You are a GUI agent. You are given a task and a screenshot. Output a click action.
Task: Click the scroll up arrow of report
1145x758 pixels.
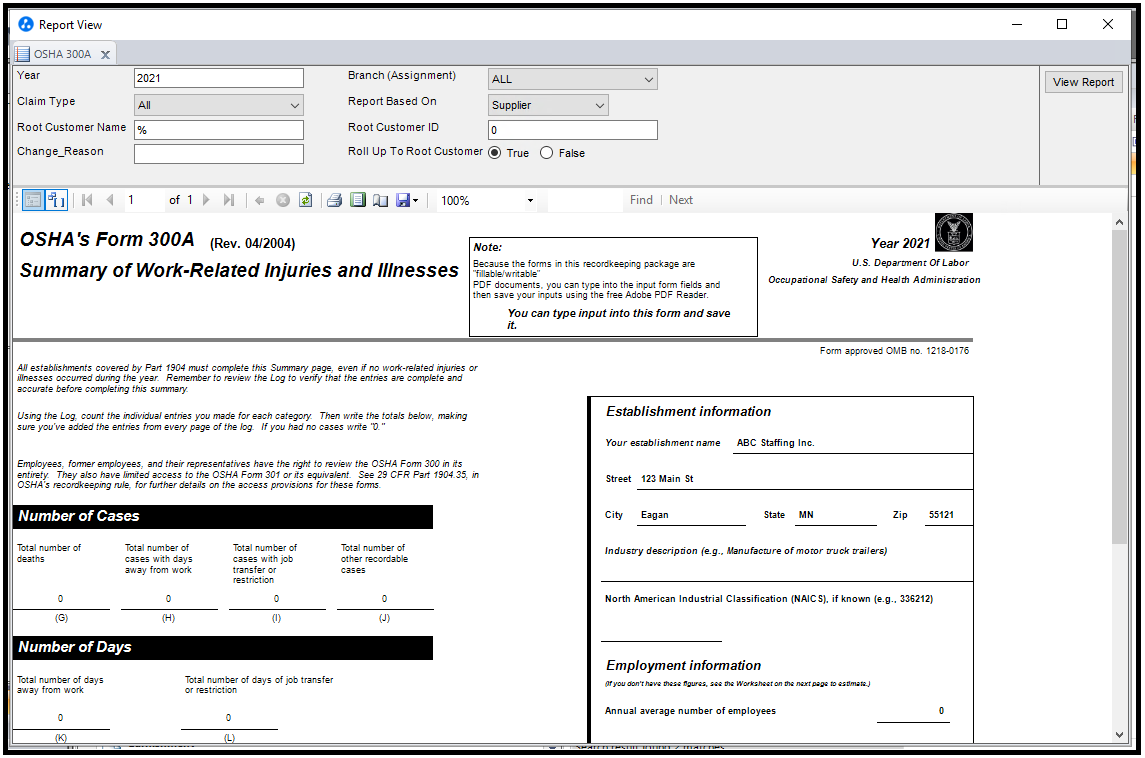coord(1119,221)
